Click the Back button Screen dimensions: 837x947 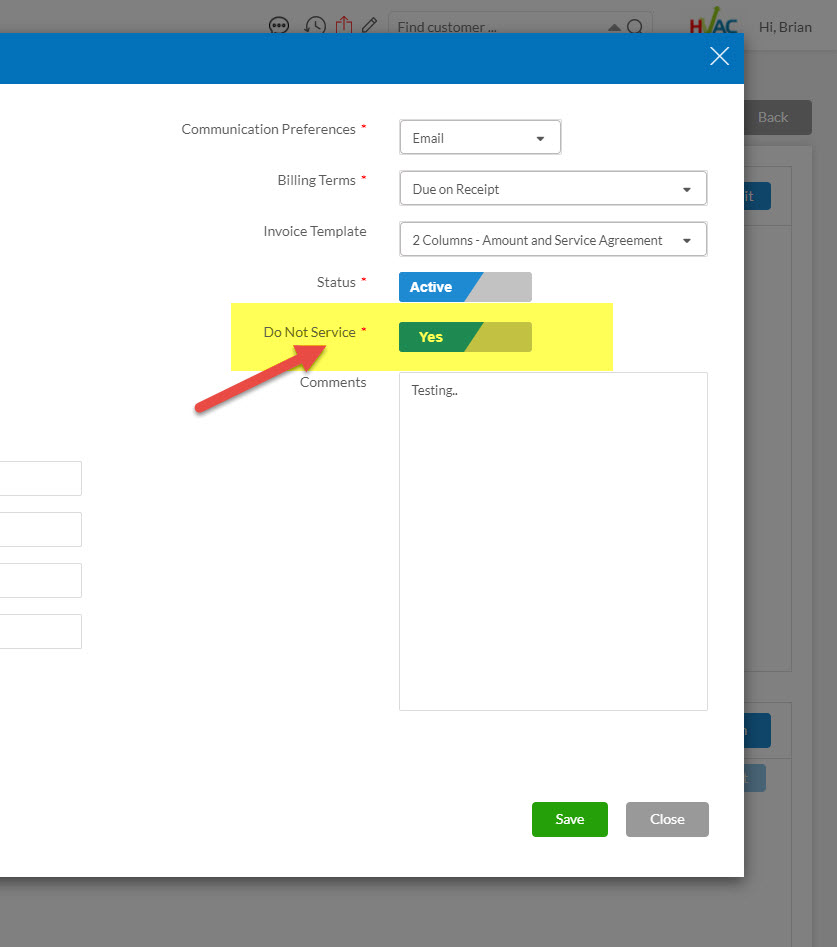point(776,117)
